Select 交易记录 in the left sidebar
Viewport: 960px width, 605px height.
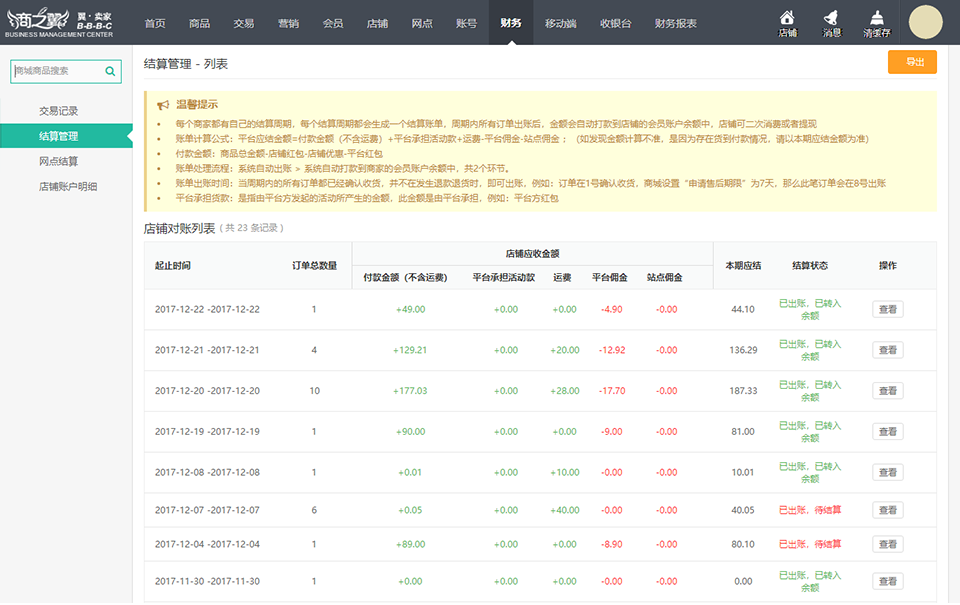click(58, 111)
